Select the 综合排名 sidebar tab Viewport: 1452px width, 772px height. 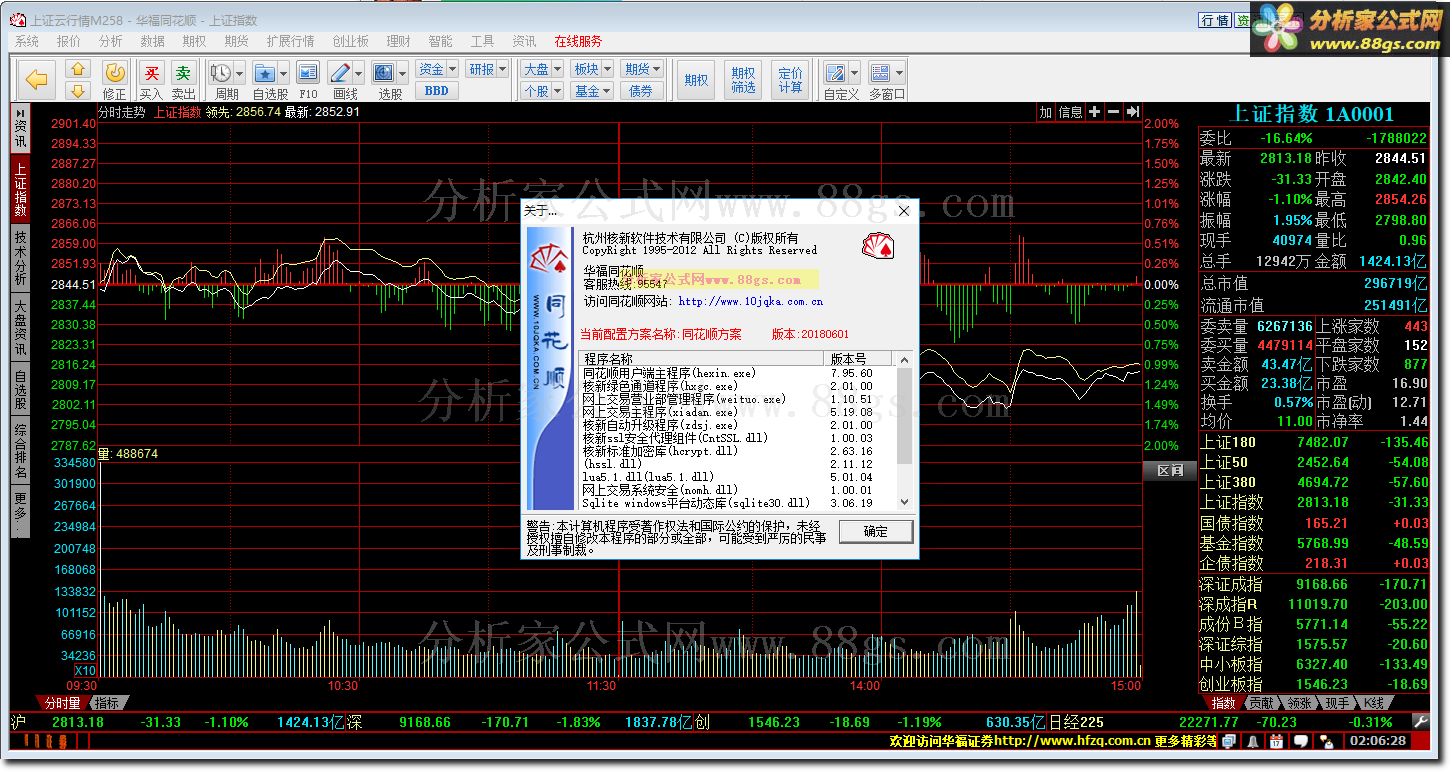[x=20, y=451]
